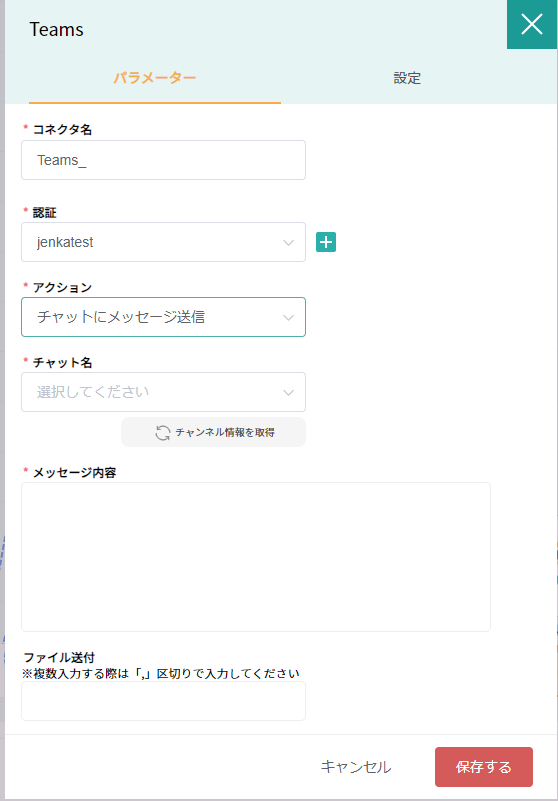Viewport: 558px width, 801px height.
Task: Select the jenkatest authentication value
Action: point(65,242)
